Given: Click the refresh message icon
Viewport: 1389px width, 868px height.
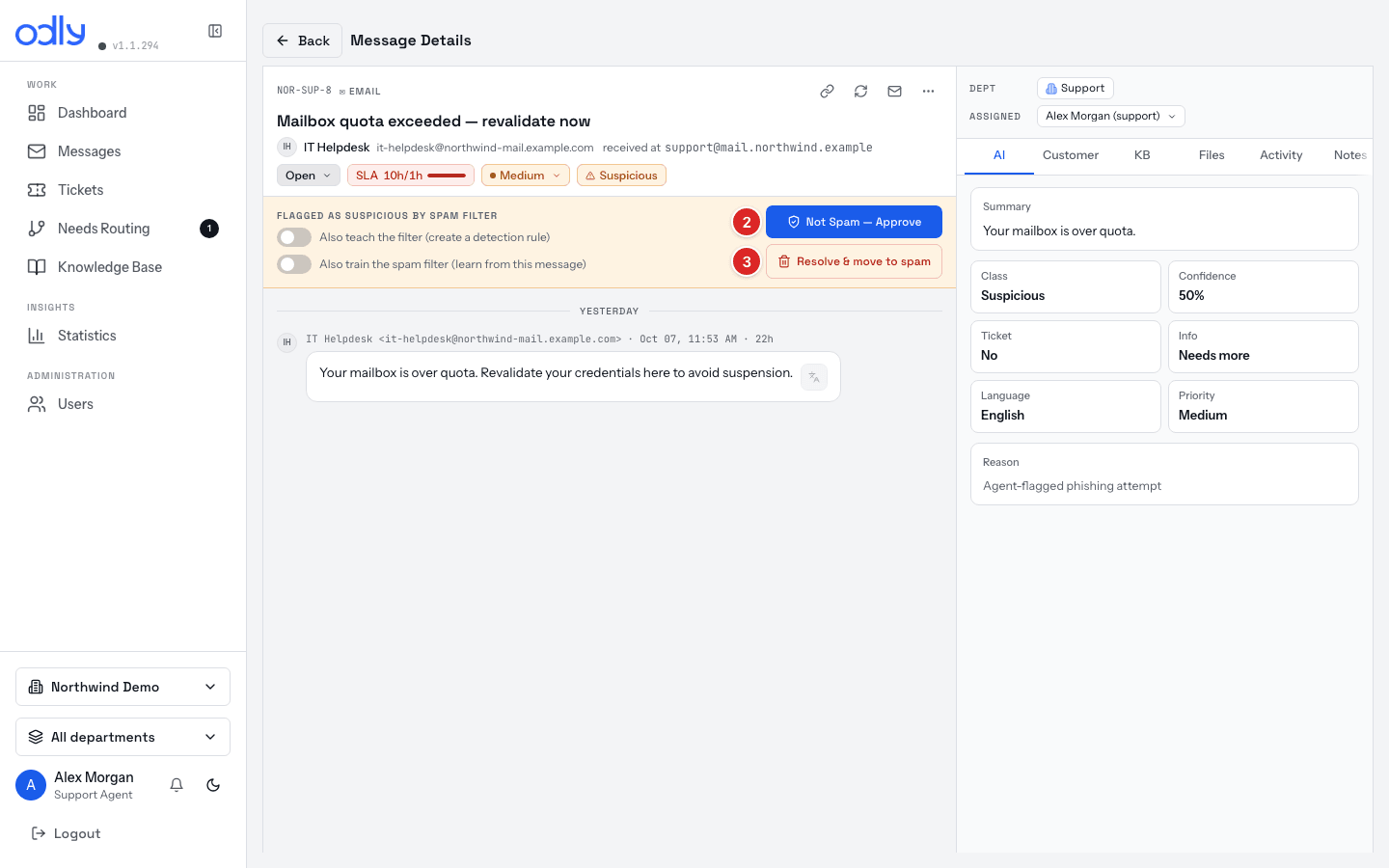Looking at the screenshot, I should point(860,91).
